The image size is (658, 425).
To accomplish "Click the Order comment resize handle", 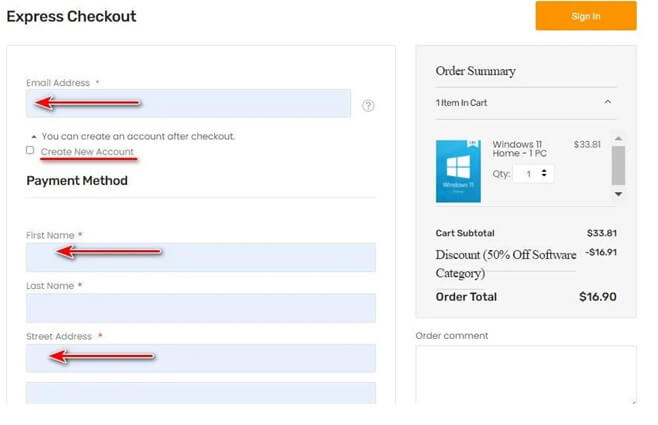I will (632, 400).
